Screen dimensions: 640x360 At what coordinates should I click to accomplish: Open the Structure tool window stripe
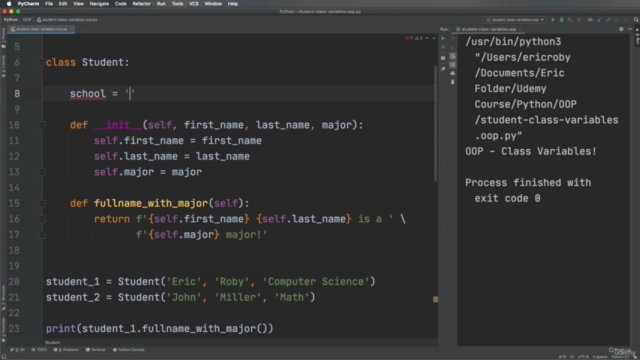click(3, 298)
